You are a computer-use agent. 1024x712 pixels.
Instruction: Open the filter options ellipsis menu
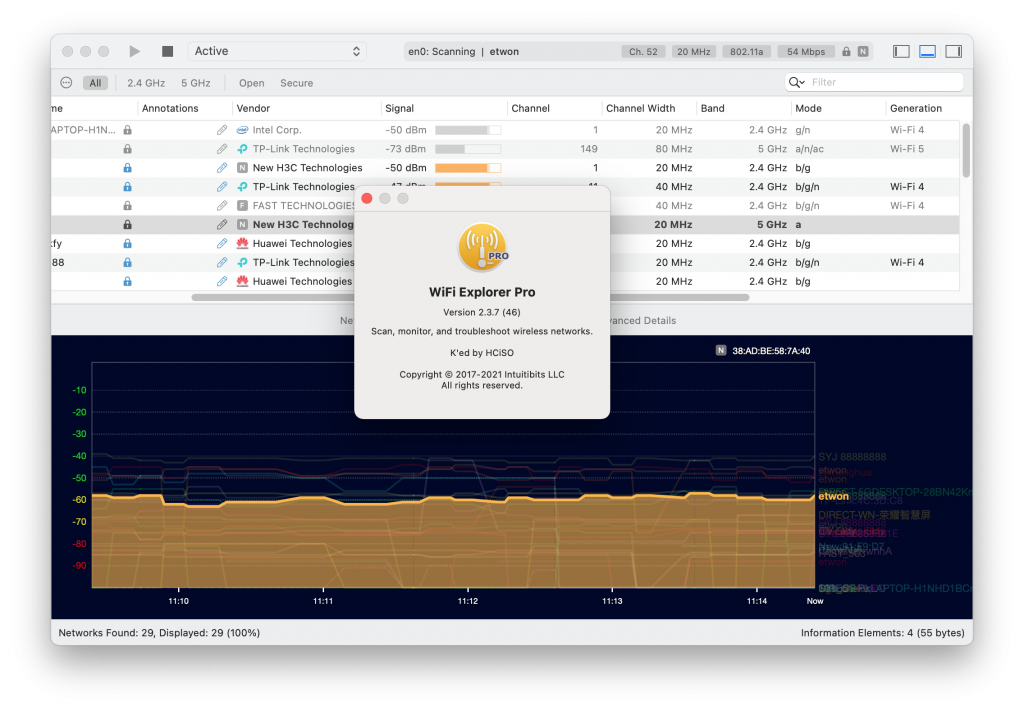66,82
